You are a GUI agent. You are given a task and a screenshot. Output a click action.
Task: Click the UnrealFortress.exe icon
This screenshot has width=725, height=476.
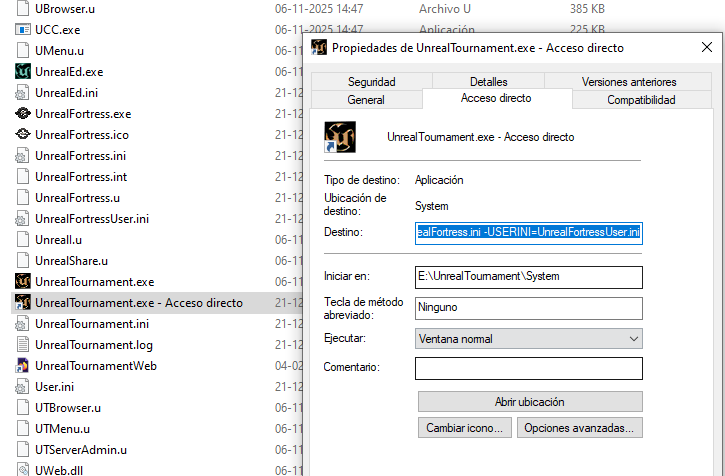(x=23, y=114)
